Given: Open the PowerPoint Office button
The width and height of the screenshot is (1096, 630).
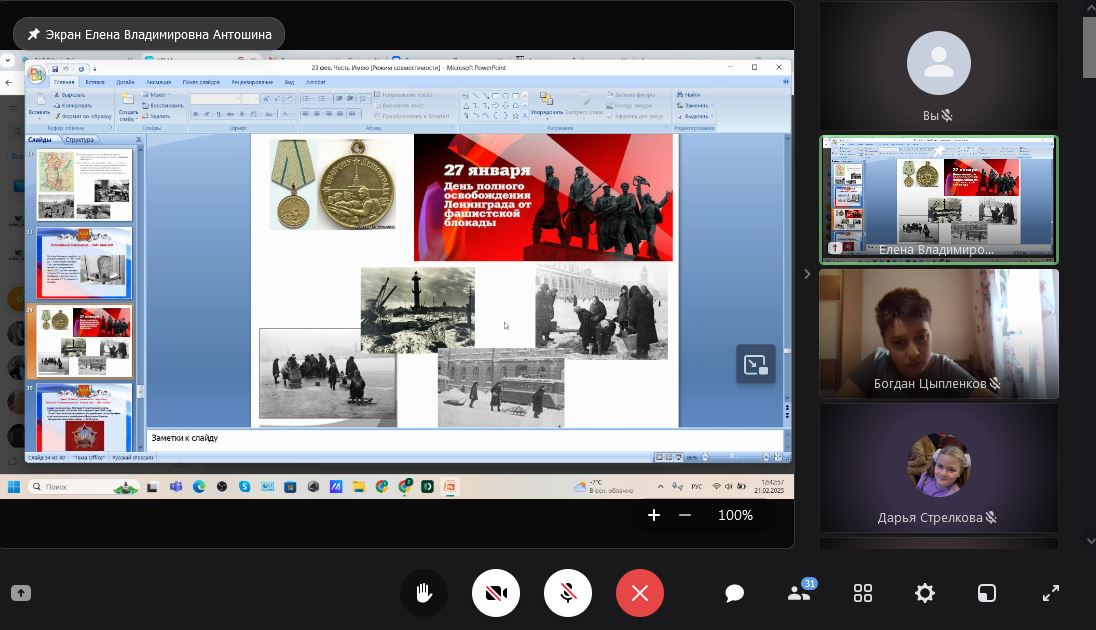Looking at the screenshot, I should [36, 73].
